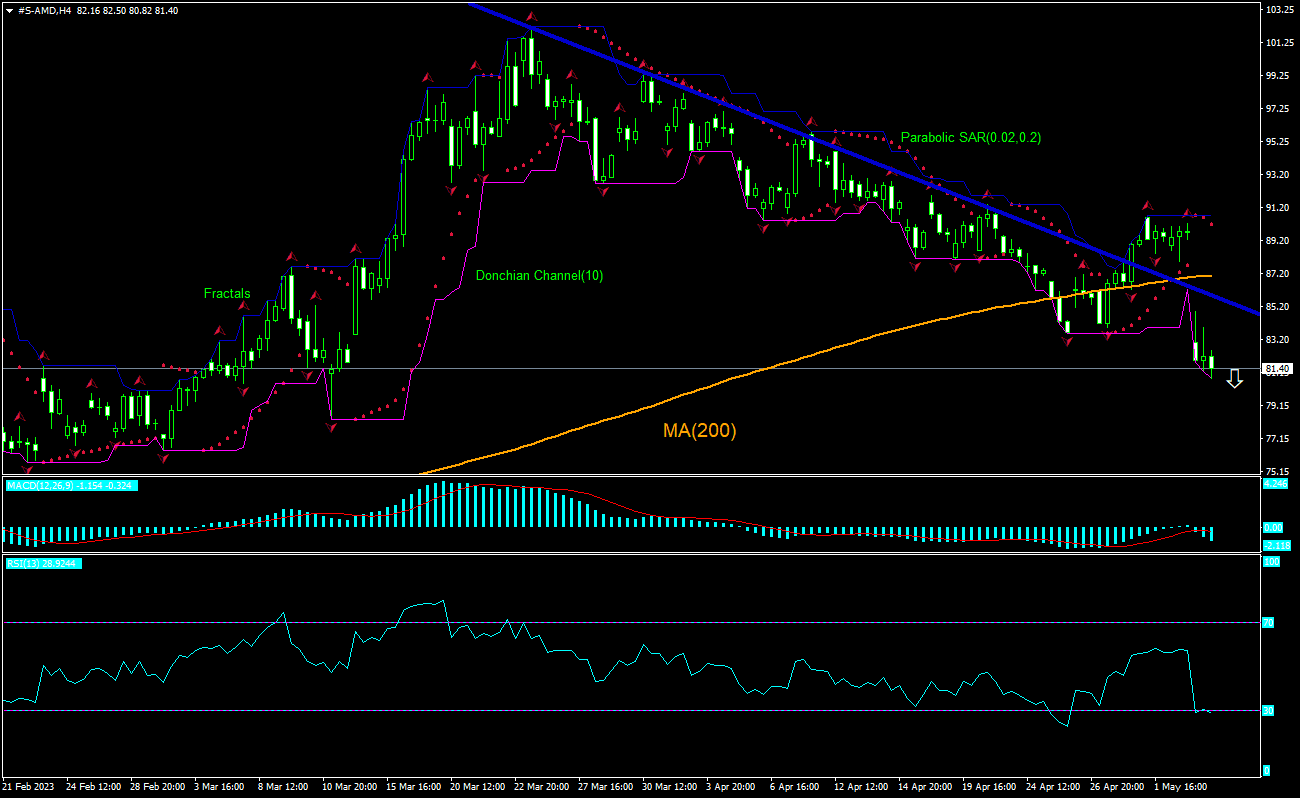
Task: Select the Donchian Channel(10) label
Action: pos(539,275)
